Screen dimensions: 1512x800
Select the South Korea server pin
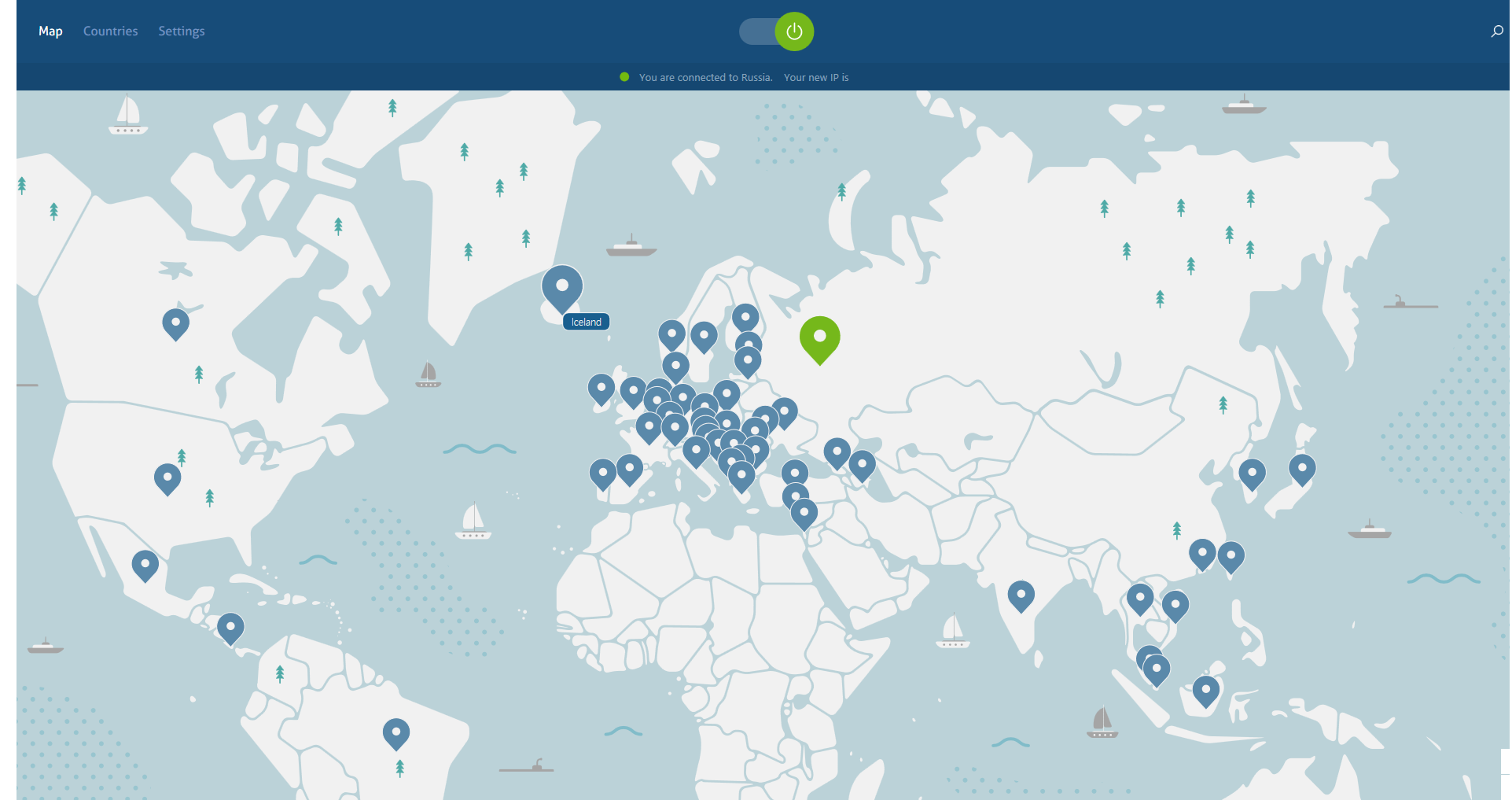point(1252,472)
